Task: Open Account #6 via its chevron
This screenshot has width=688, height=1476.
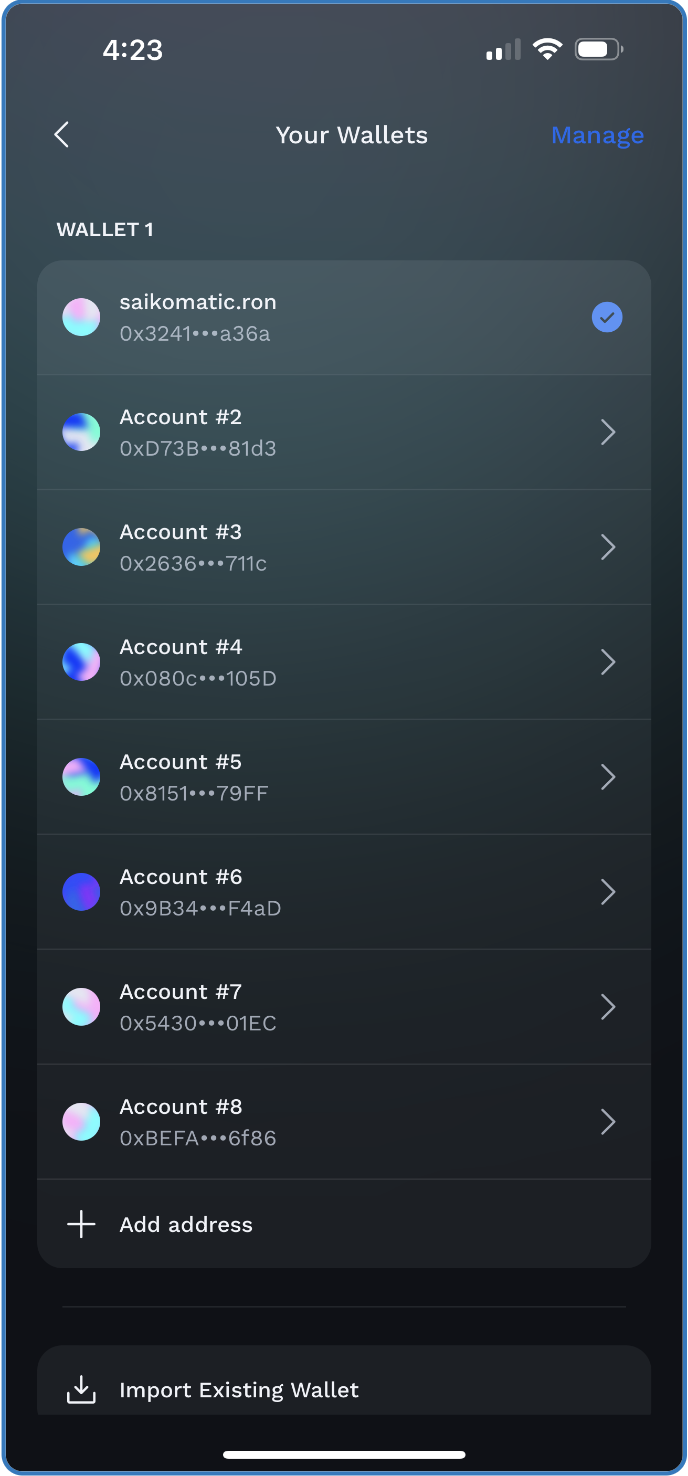Action: coord(608,892)
